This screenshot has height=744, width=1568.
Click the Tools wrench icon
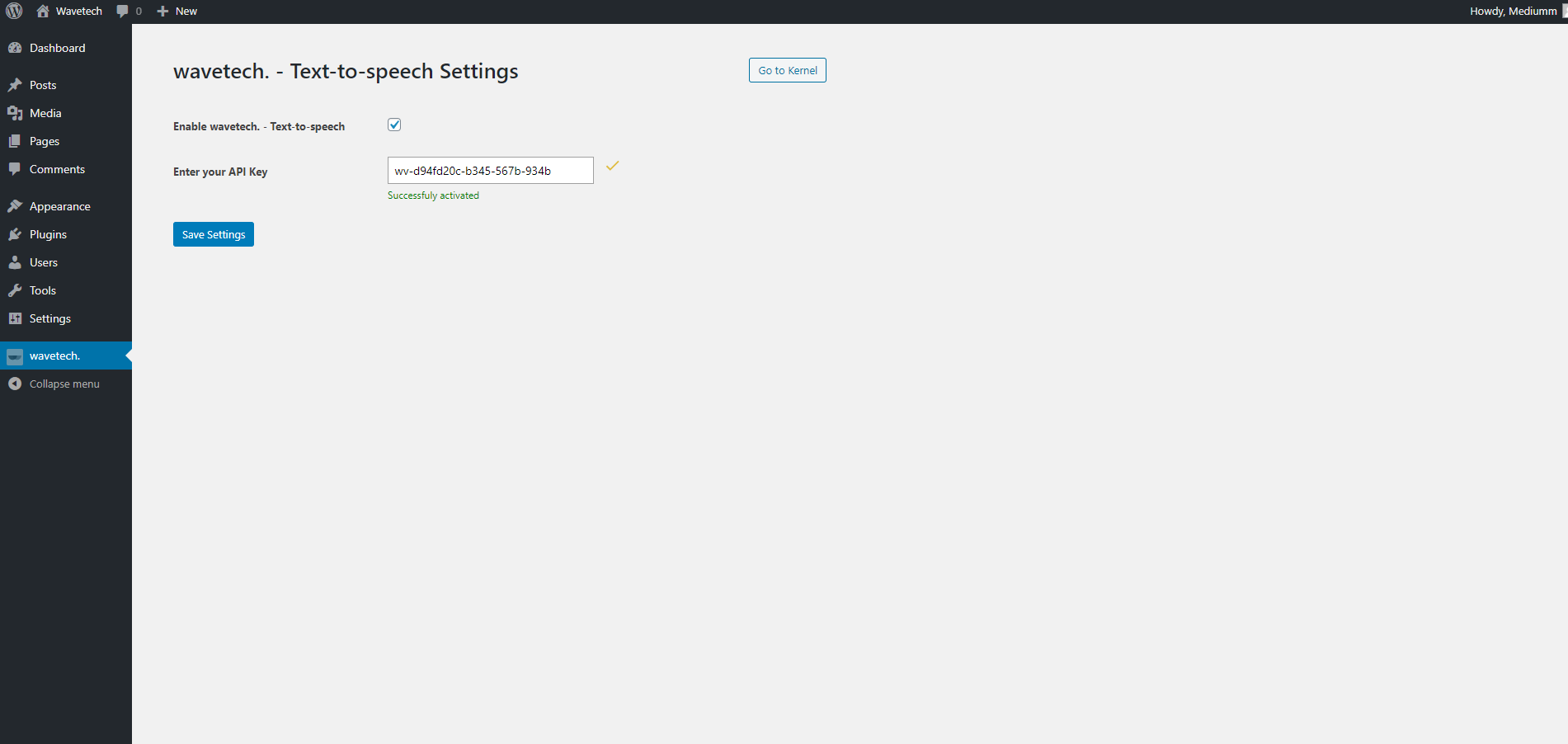pos(15,290)
